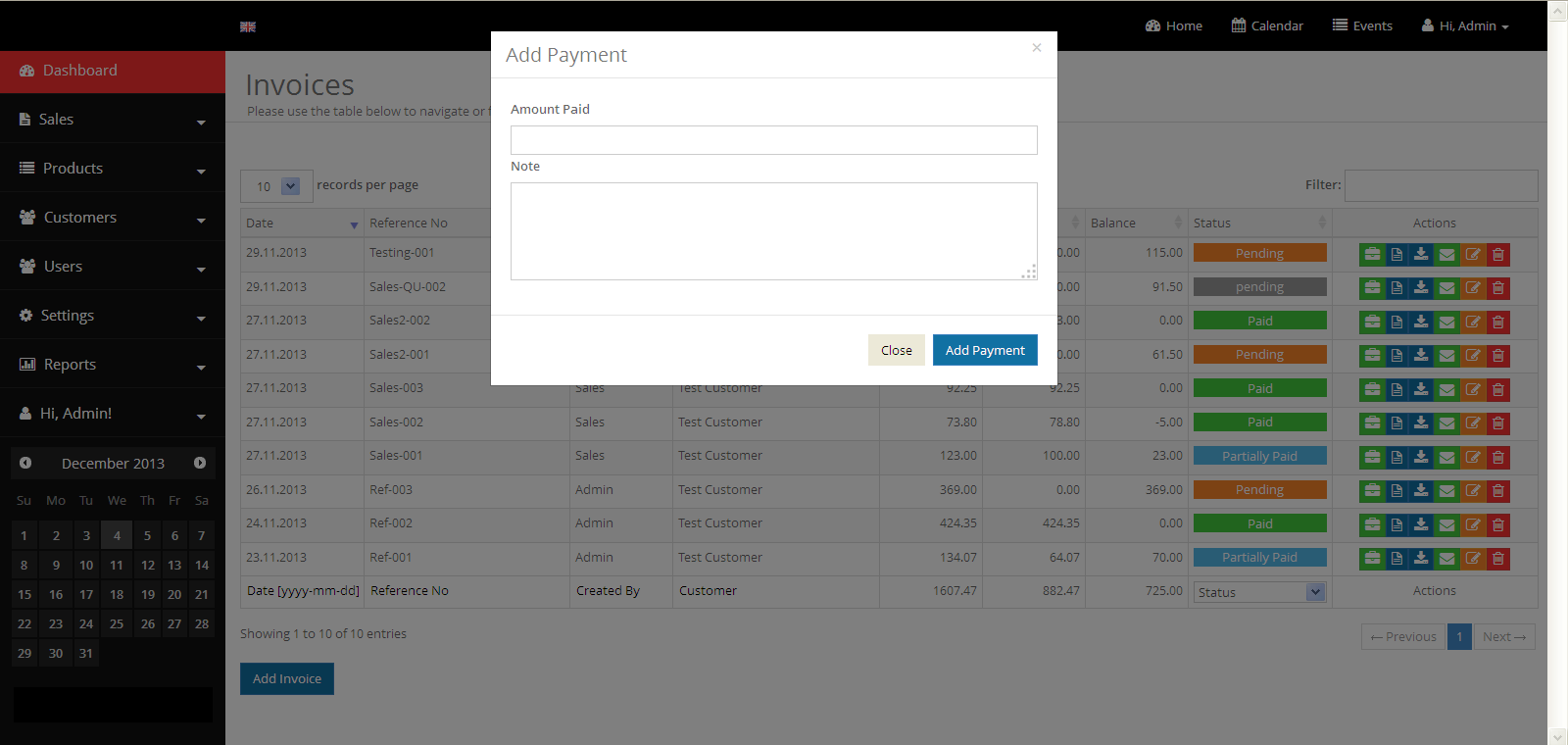Image resolution: width=1568 pixels, height=745 pixels.
Task: Click the briefcase payment icon for Sales2-001
Action: coord(1372,356)
